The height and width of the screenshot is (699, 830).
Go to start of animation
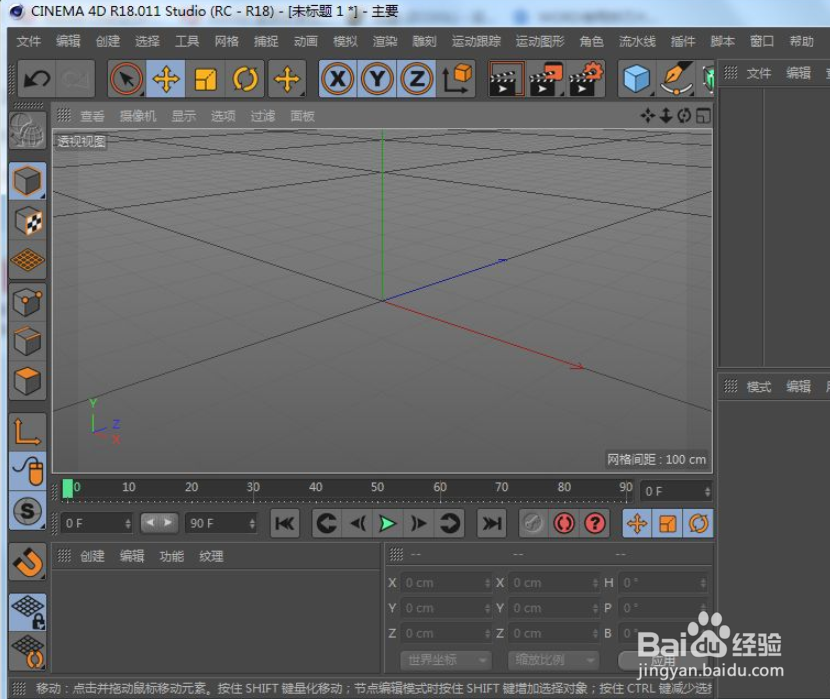pos(285,524)
